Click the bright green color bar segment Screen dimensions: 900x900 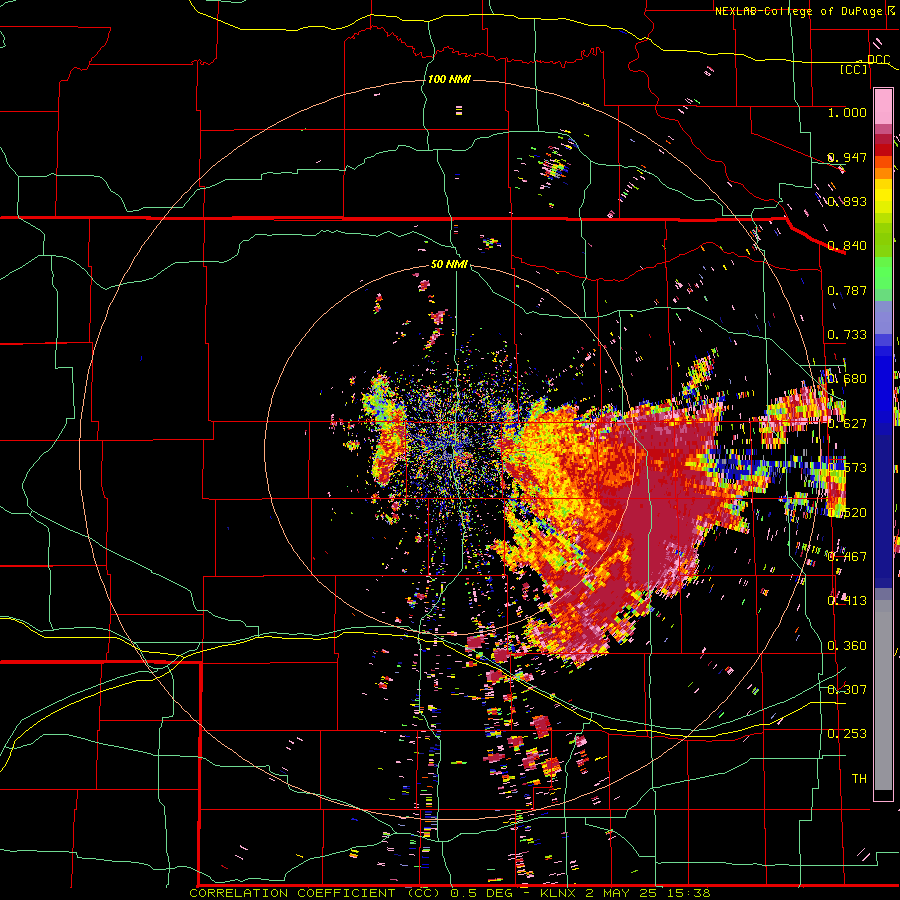coord(883,273)
